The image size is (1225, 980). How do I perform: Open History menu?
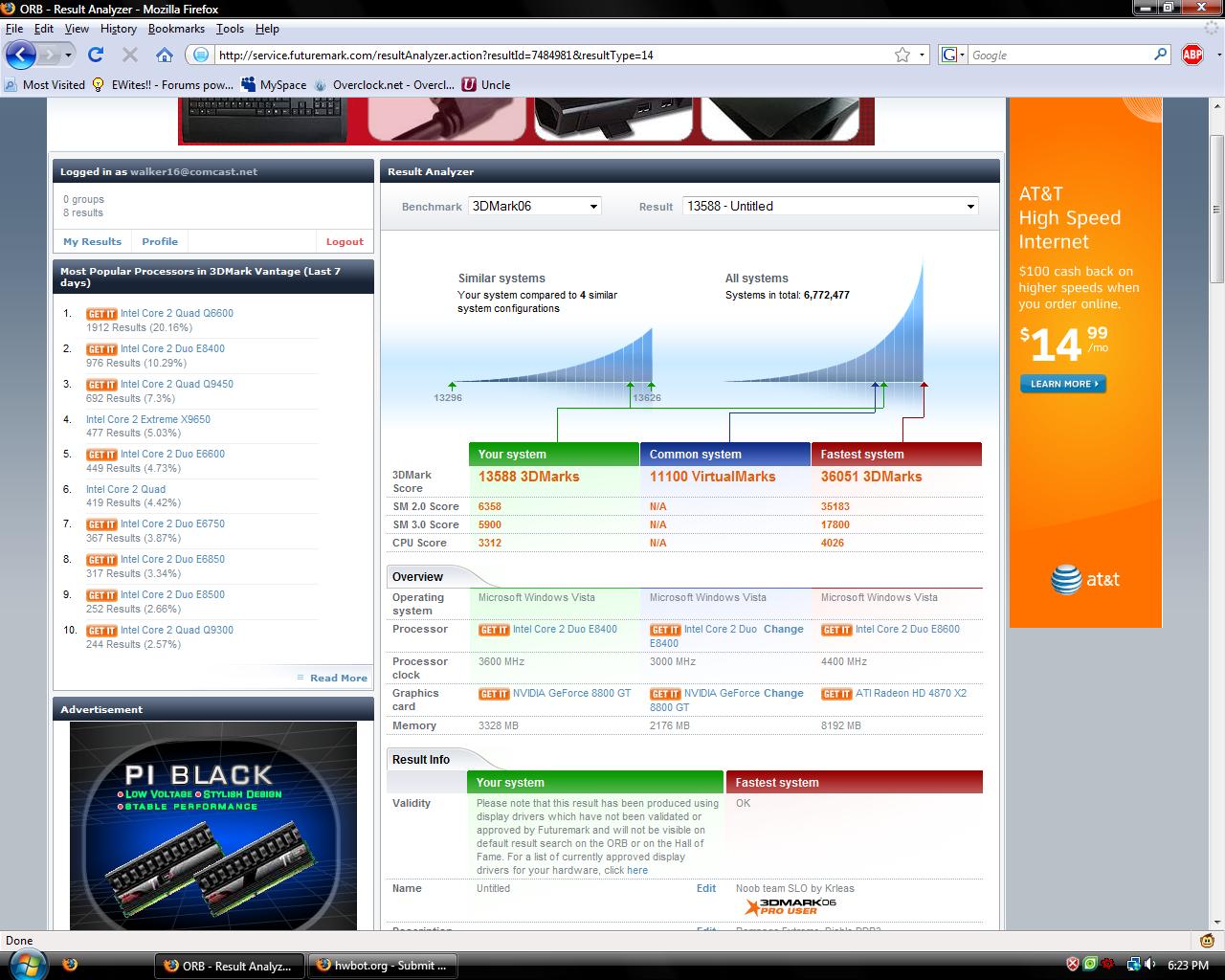point(119,29)
